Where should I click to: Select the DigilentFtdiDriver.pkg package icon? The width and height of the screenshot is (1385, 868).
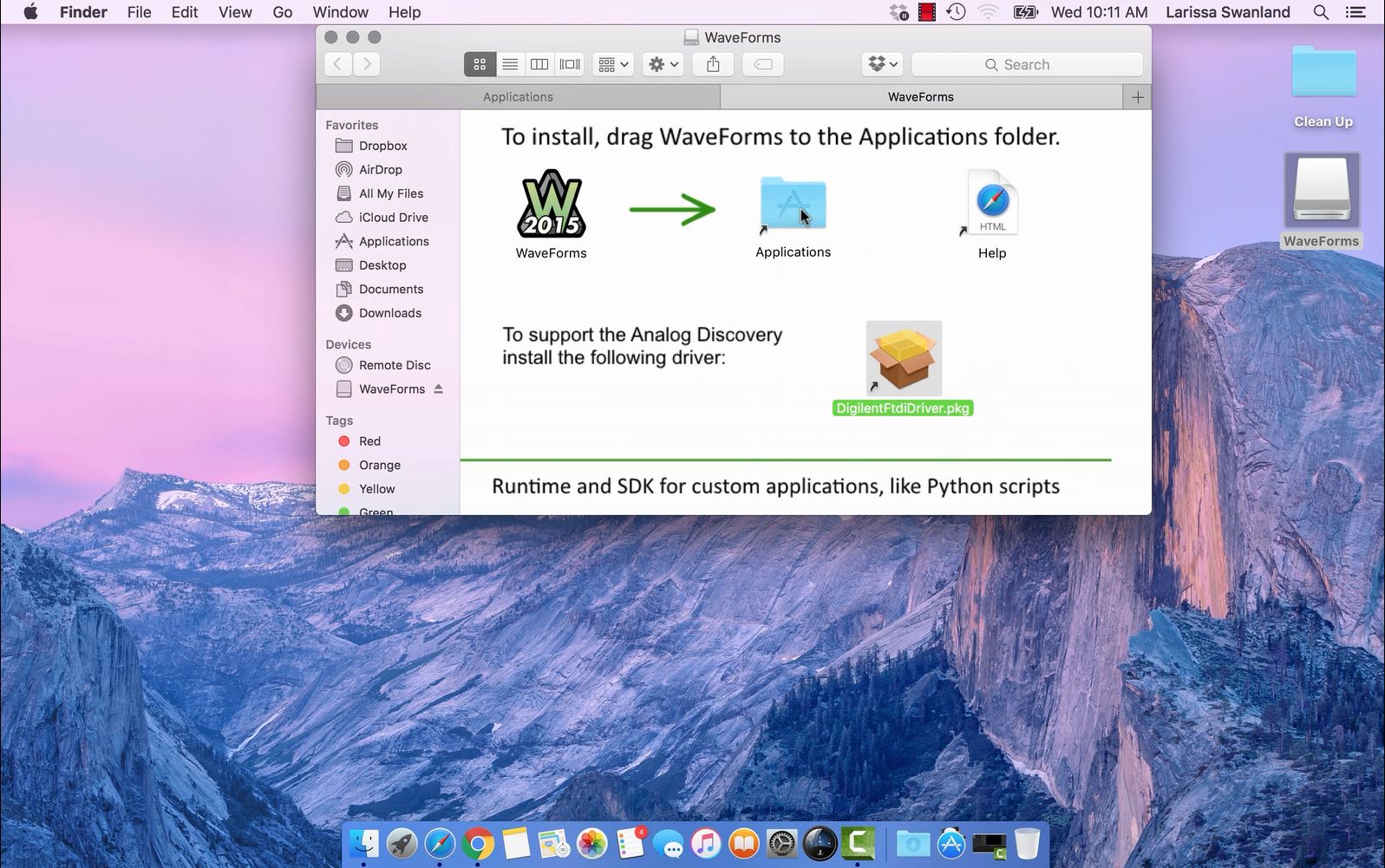(x=904, y=358)
